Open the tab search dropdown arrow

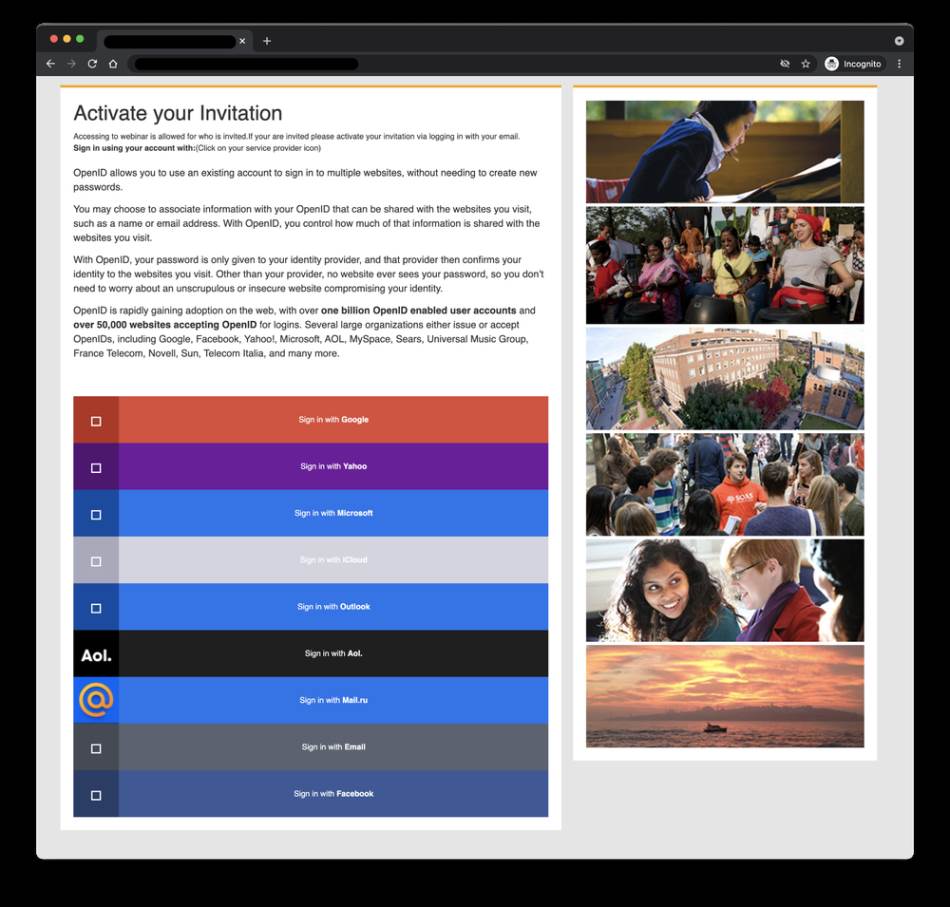click(x=899, y=41)
